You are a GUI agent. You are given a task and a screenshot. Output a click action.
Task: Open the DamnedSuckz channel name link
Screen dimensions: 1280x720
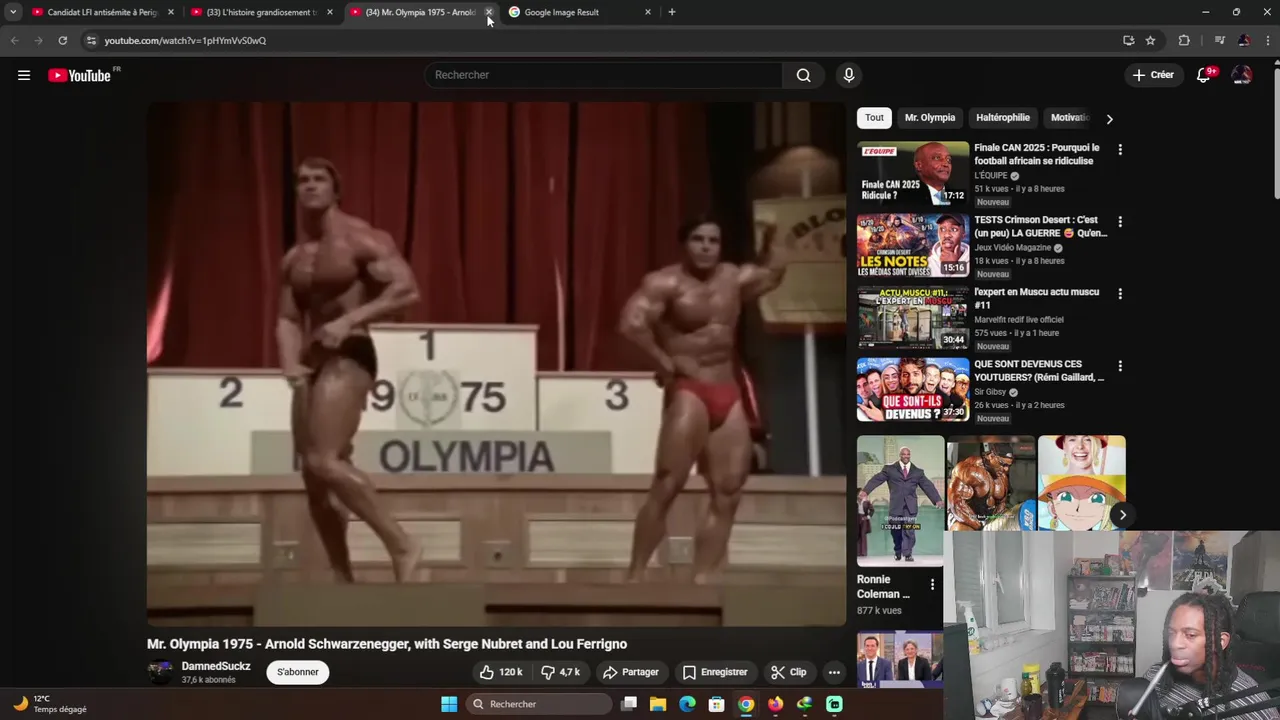(x=216, y=666)
